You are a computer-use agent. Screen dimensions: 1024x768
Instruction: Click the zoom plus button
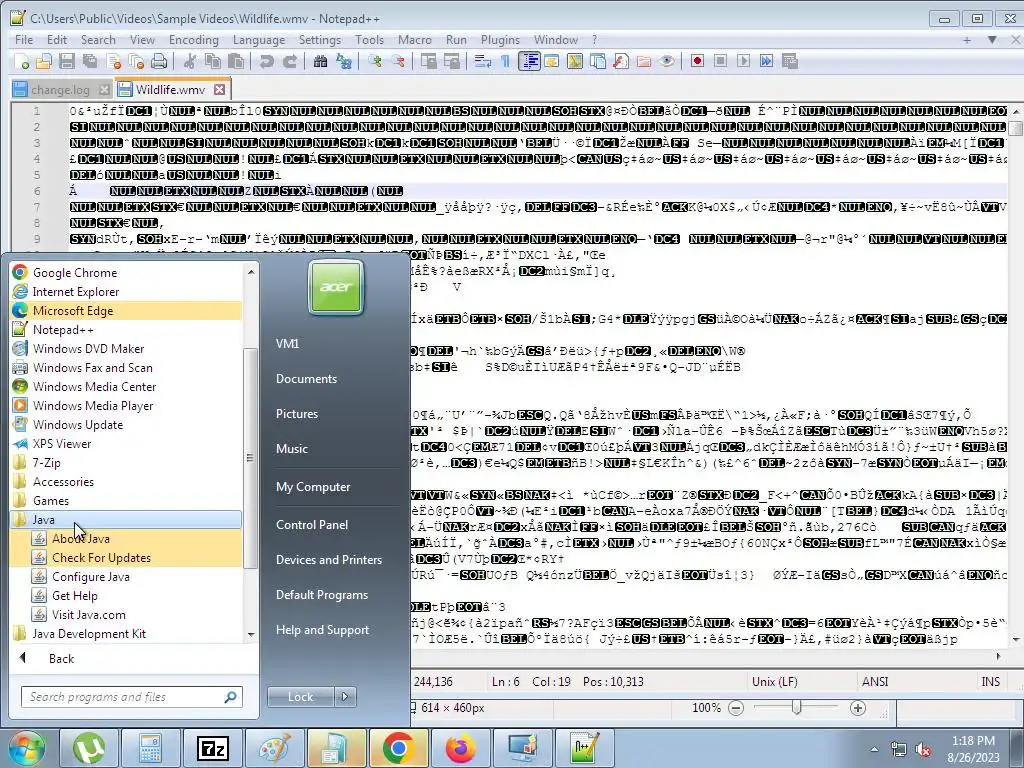point(857,708)
